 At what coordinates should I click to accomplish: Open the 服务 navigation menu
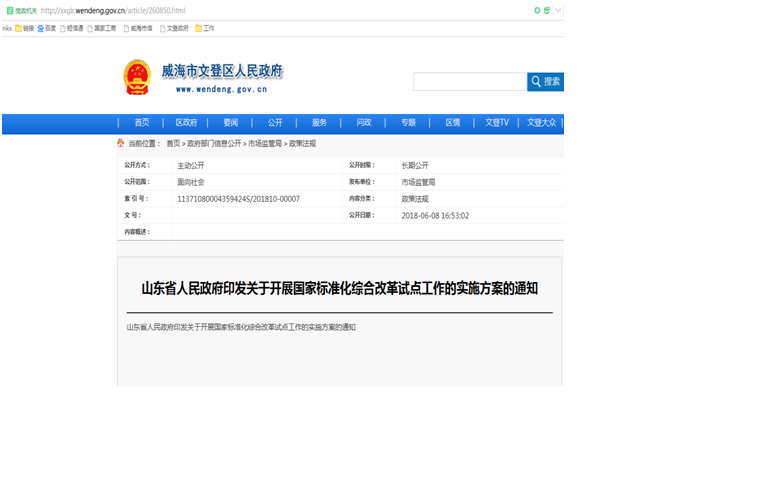319,123
